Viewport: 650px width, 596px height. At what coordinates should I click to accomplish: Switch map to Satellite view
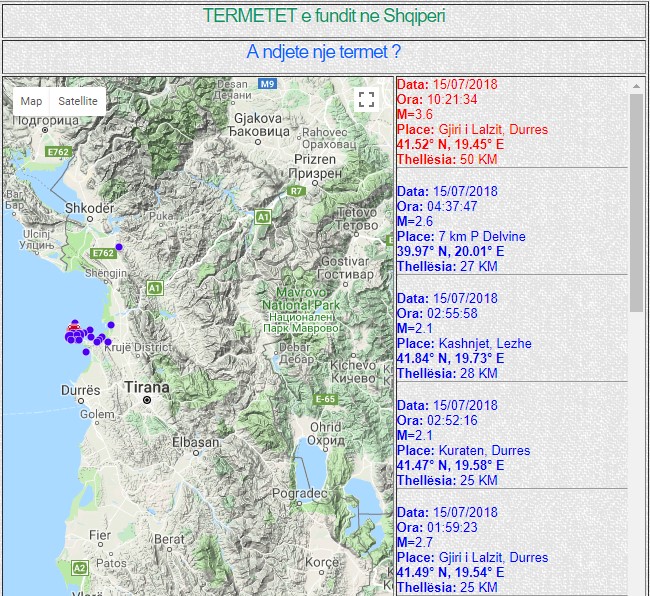[77, 101]
